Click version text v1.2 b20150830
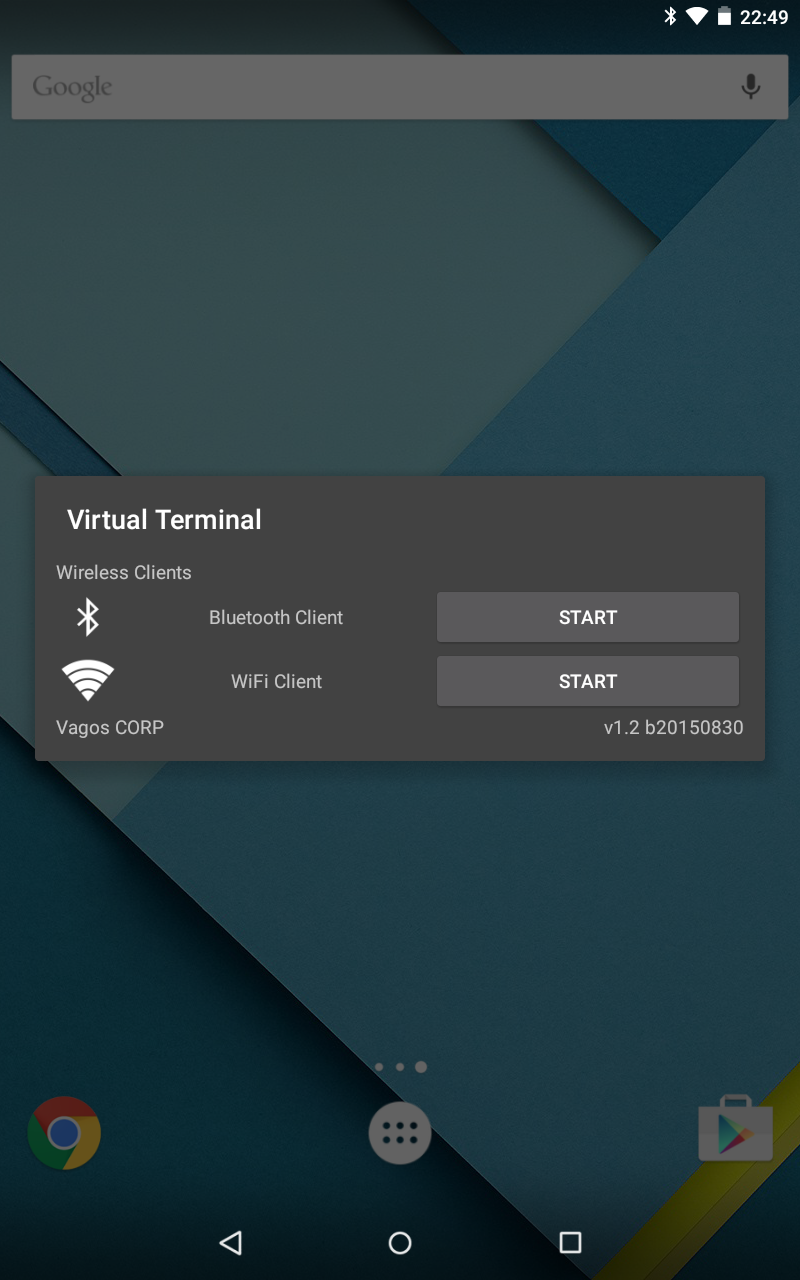 coord(674,728)
